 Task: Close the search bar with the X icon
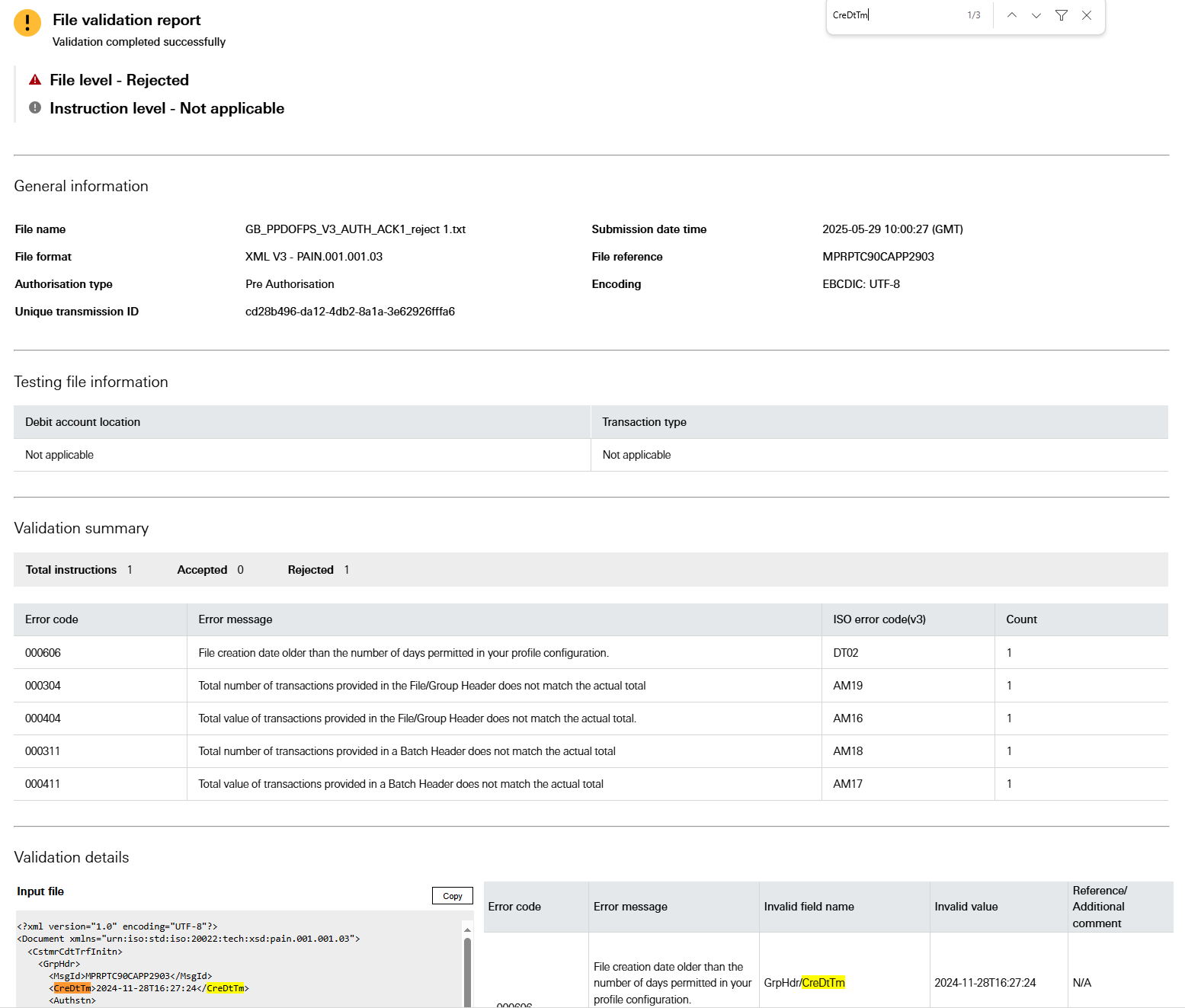1086,14
